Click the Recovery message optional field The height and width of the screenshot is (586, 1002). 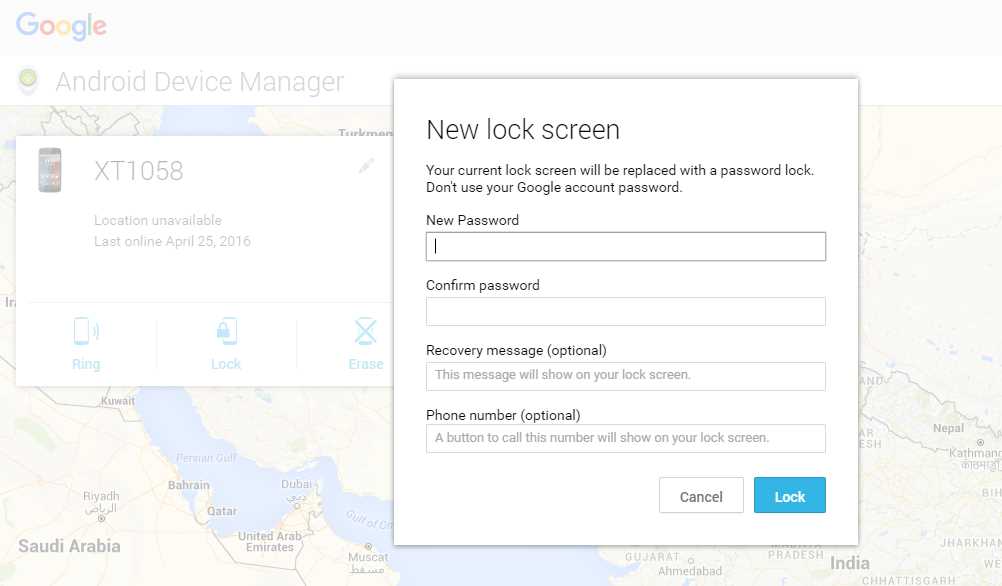tap(625, 376)
